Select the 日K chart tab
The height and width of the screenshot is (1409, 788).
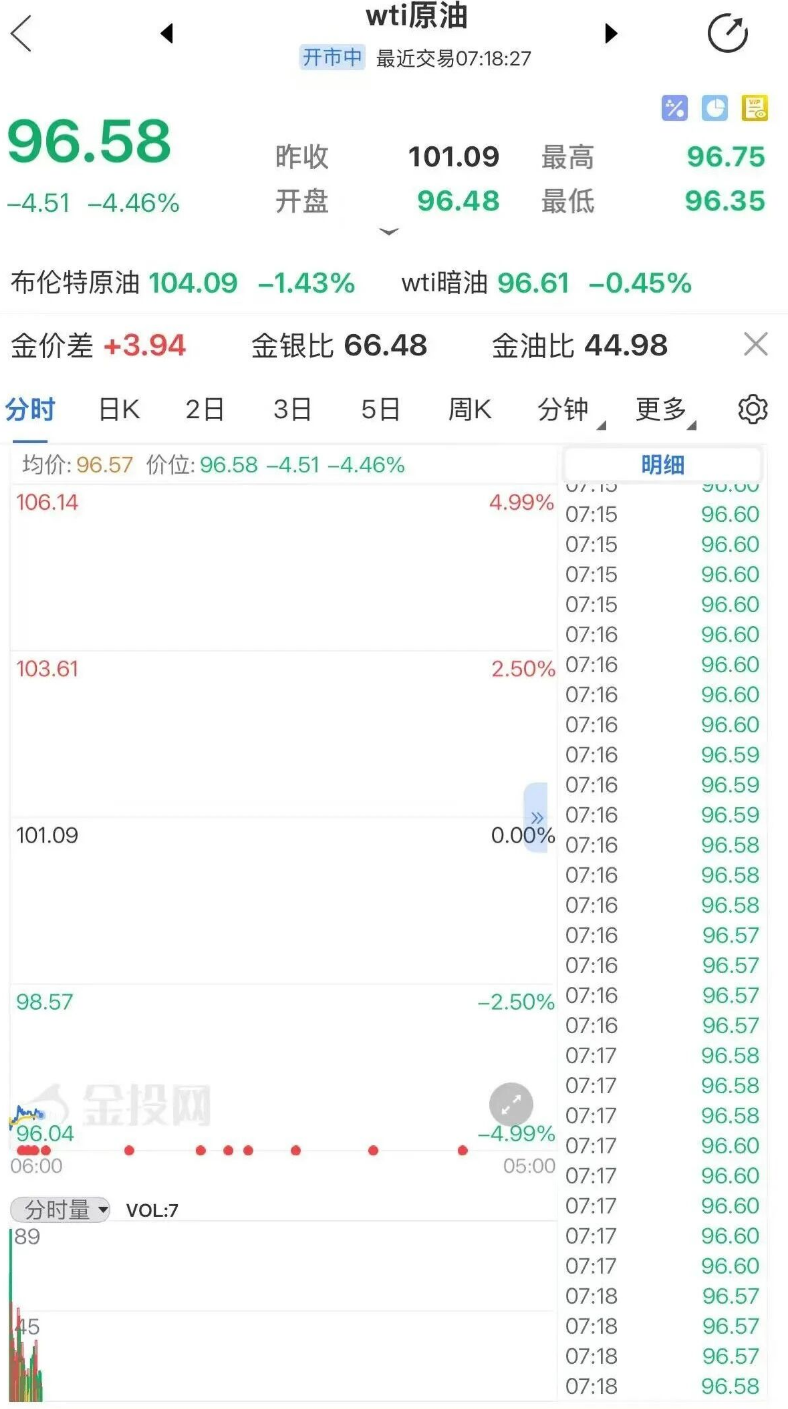click(119, 409)
